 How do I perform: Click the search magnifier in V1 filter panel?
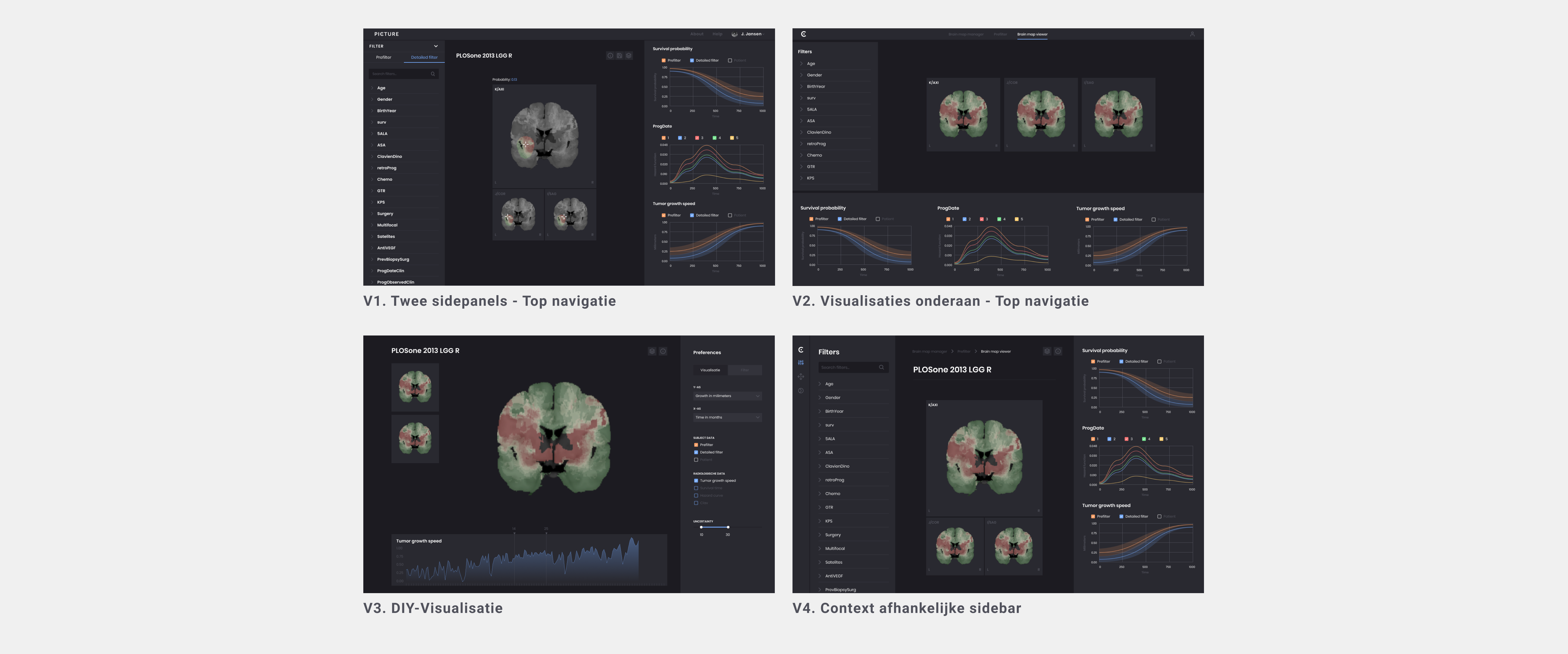tap(433, 74)
